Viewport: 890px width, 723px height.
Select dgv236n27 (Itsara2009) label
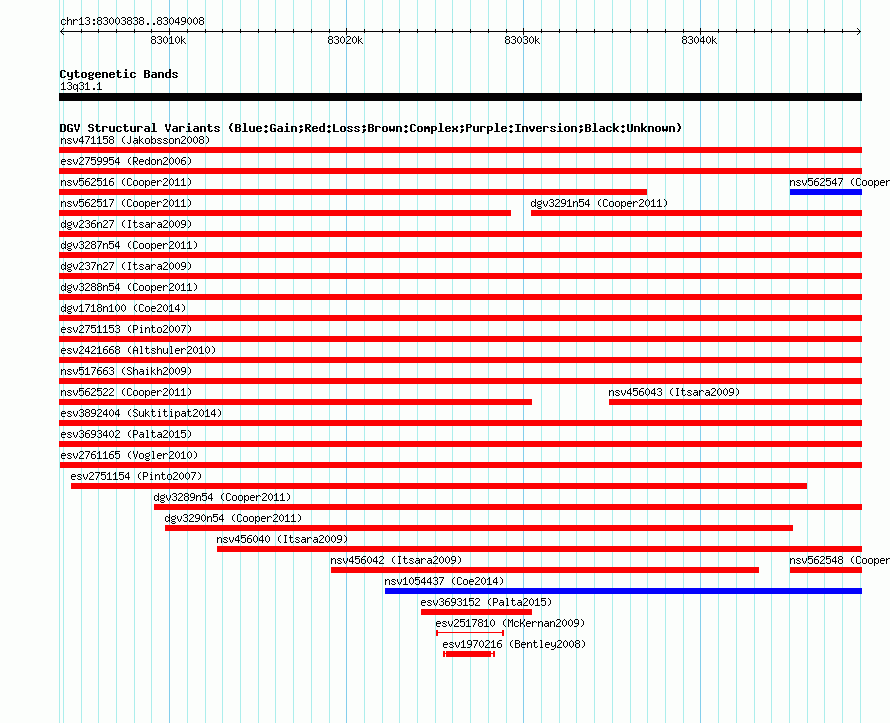tap(126, 224)
